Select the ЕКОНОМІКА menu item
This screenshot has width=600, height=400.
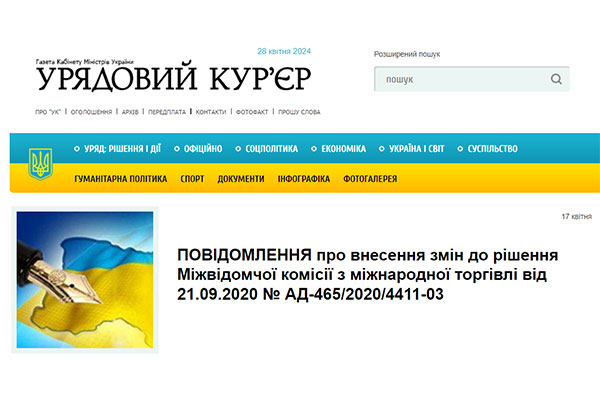344,149
